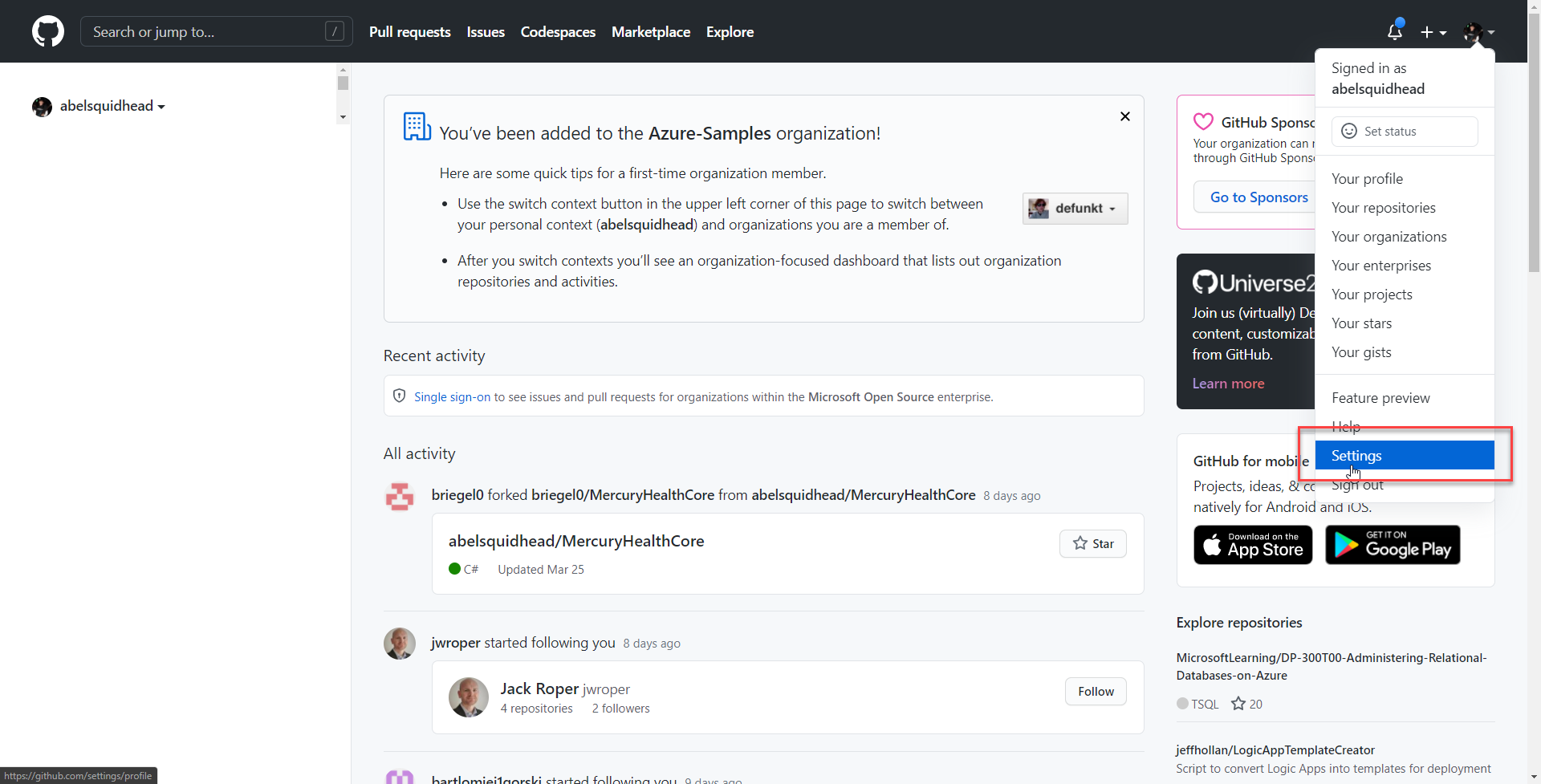Open the plus create-new dropdown
The image size is (1541, 784).
tap(1433, 32)
